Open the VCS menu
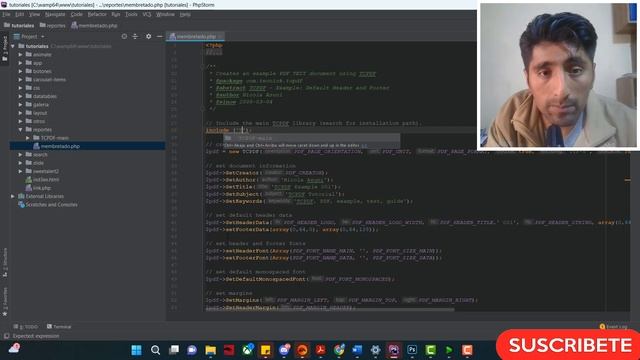The image size is (640, 360). coord(147,14)
